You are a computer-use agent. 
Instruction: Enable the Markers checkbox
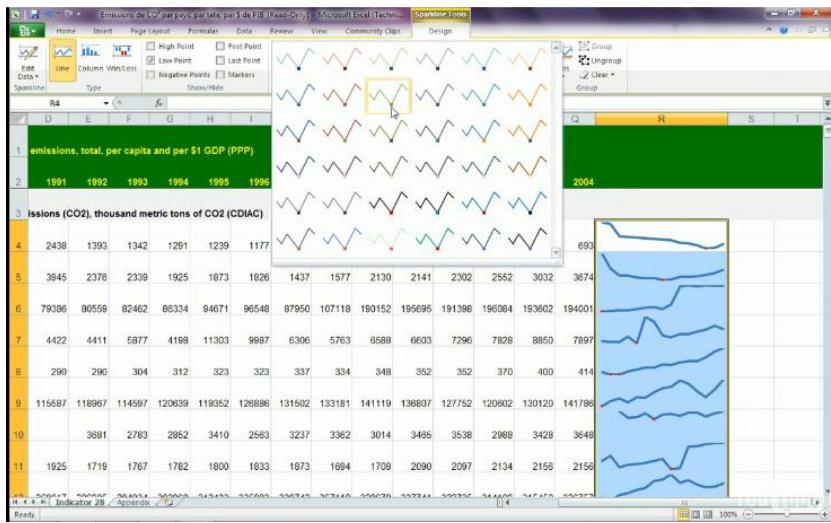click(220, 75)
